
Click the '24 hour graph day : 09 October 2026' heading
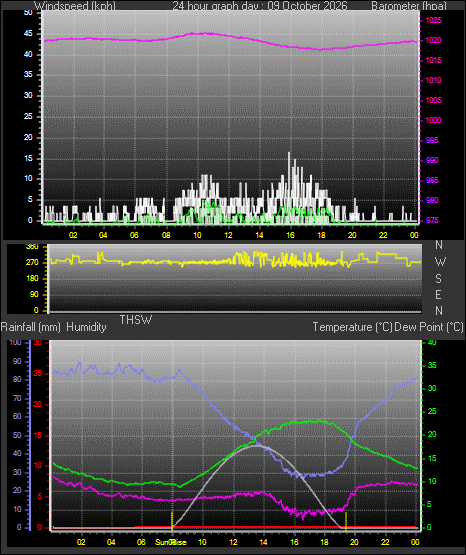coord(260,6)
